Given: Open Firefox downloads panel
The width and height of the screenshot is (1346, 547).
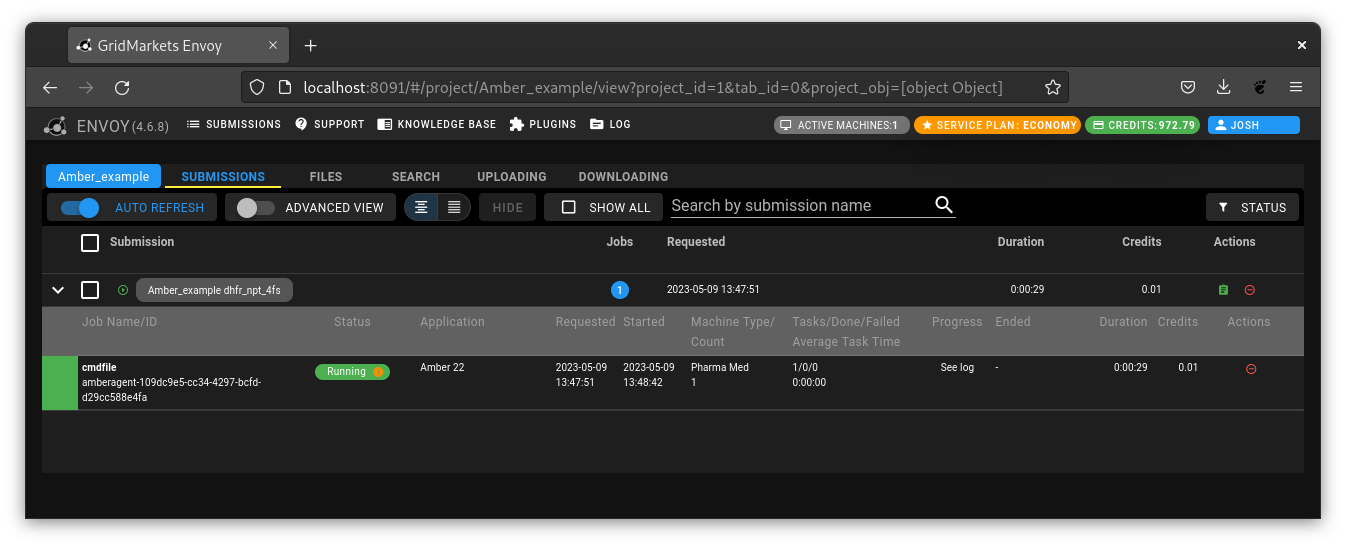Looking at the screenshot, I should [1223, 88].
